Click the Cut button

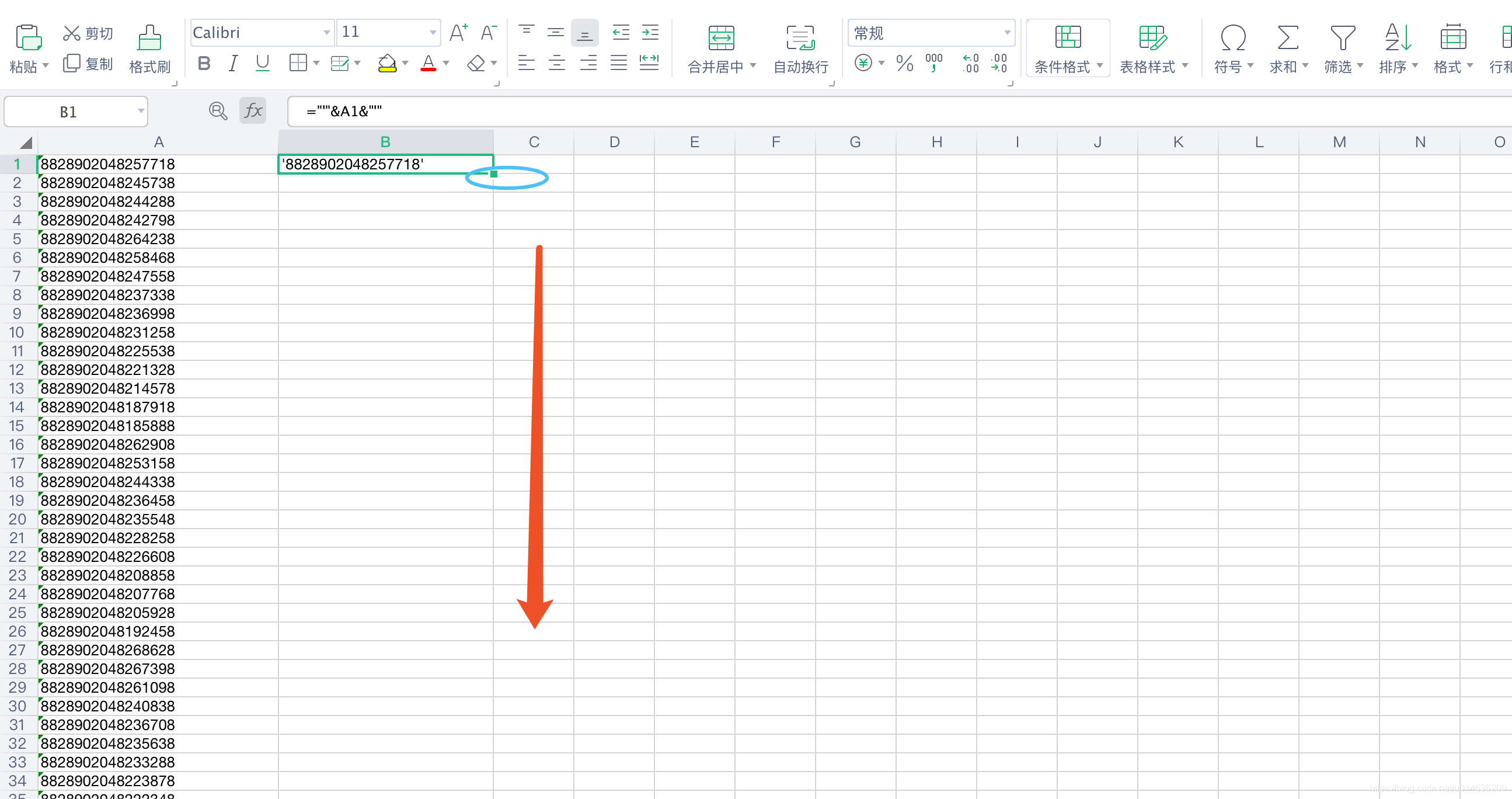click(x=88, y=33)
